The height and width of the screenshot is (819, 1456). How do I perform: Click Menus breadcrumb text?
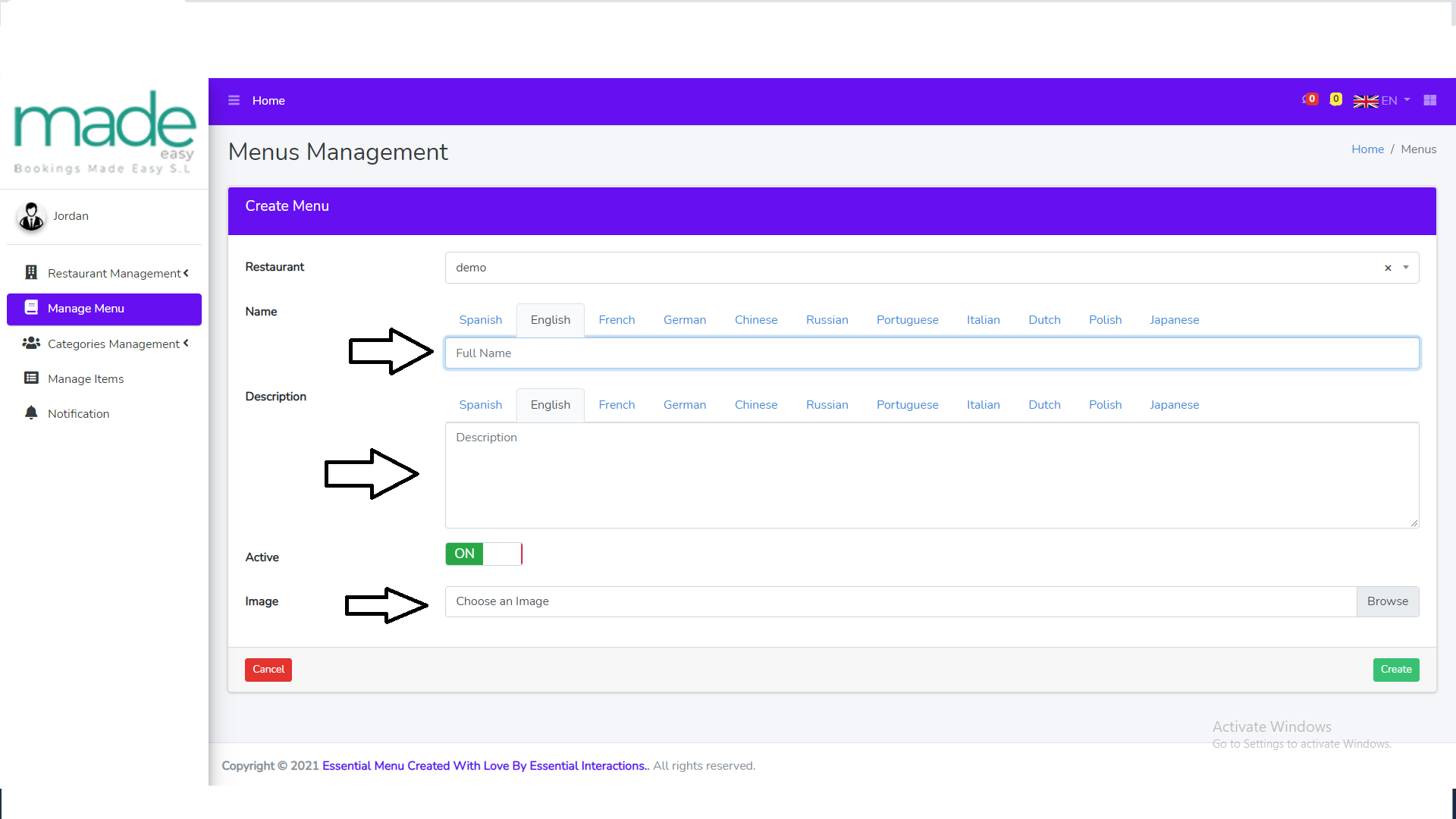[x=1418, y=149]
